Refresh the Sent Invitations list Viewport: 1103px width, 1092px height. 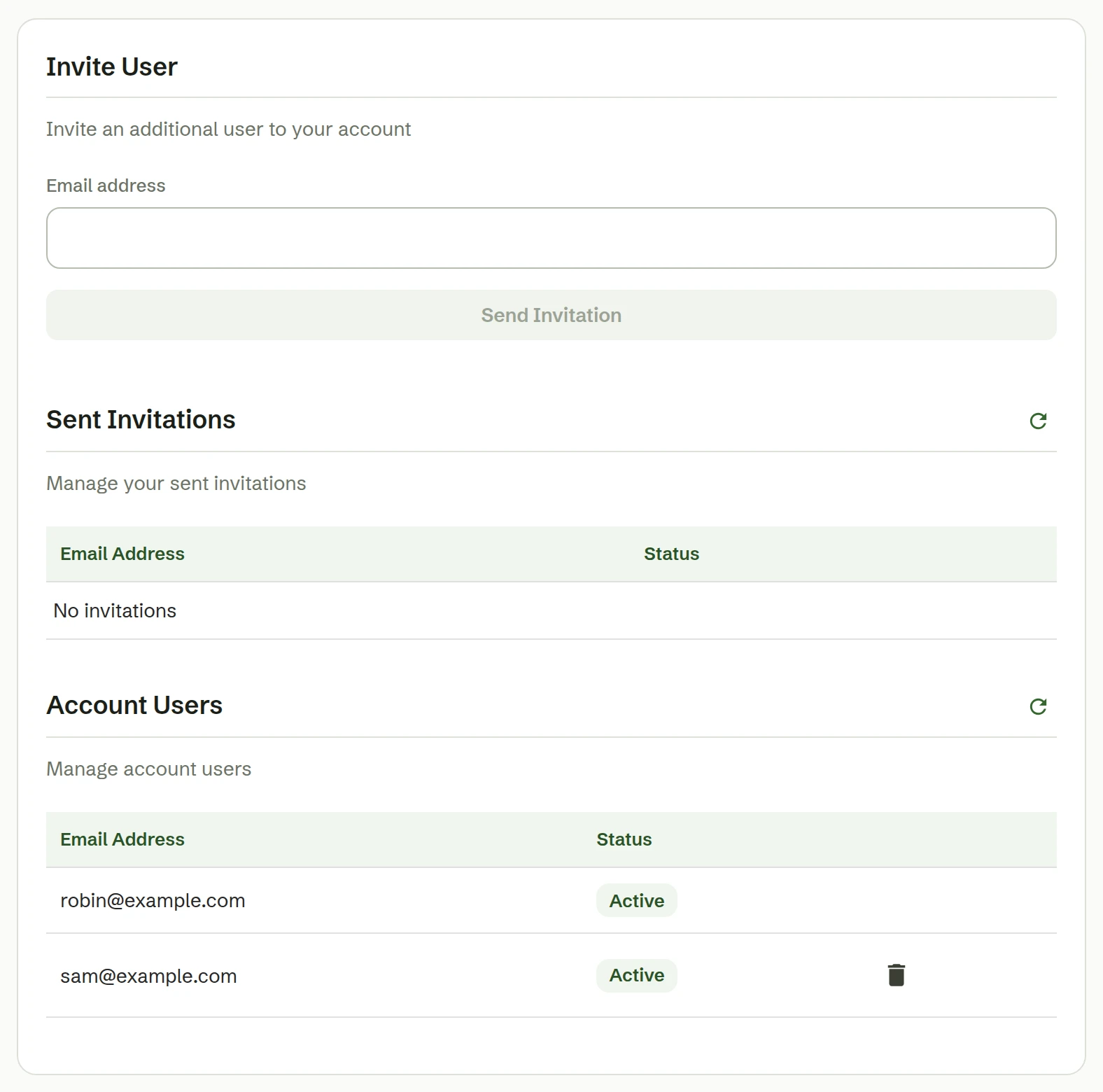point(1038,421)
